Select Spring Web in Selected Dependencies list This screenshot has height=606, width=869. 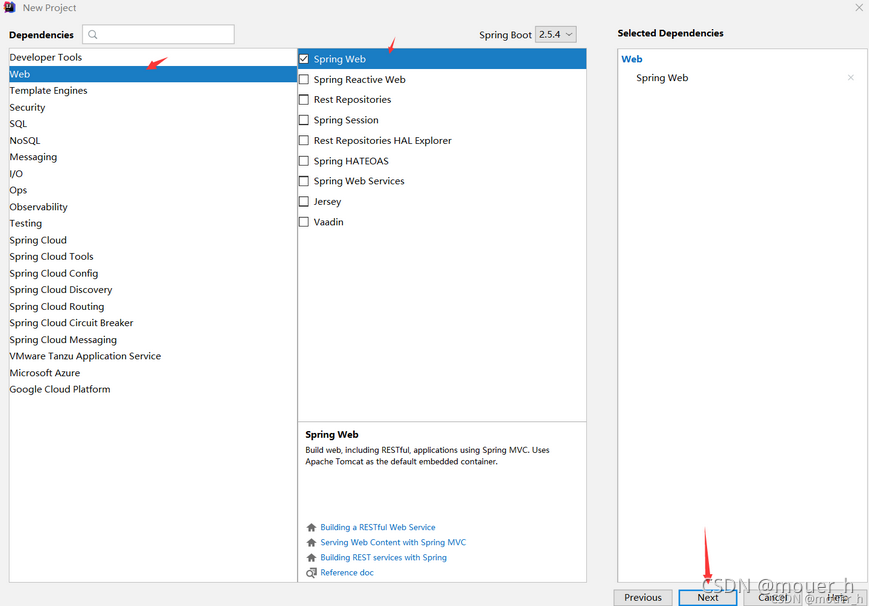pos(662,78)
